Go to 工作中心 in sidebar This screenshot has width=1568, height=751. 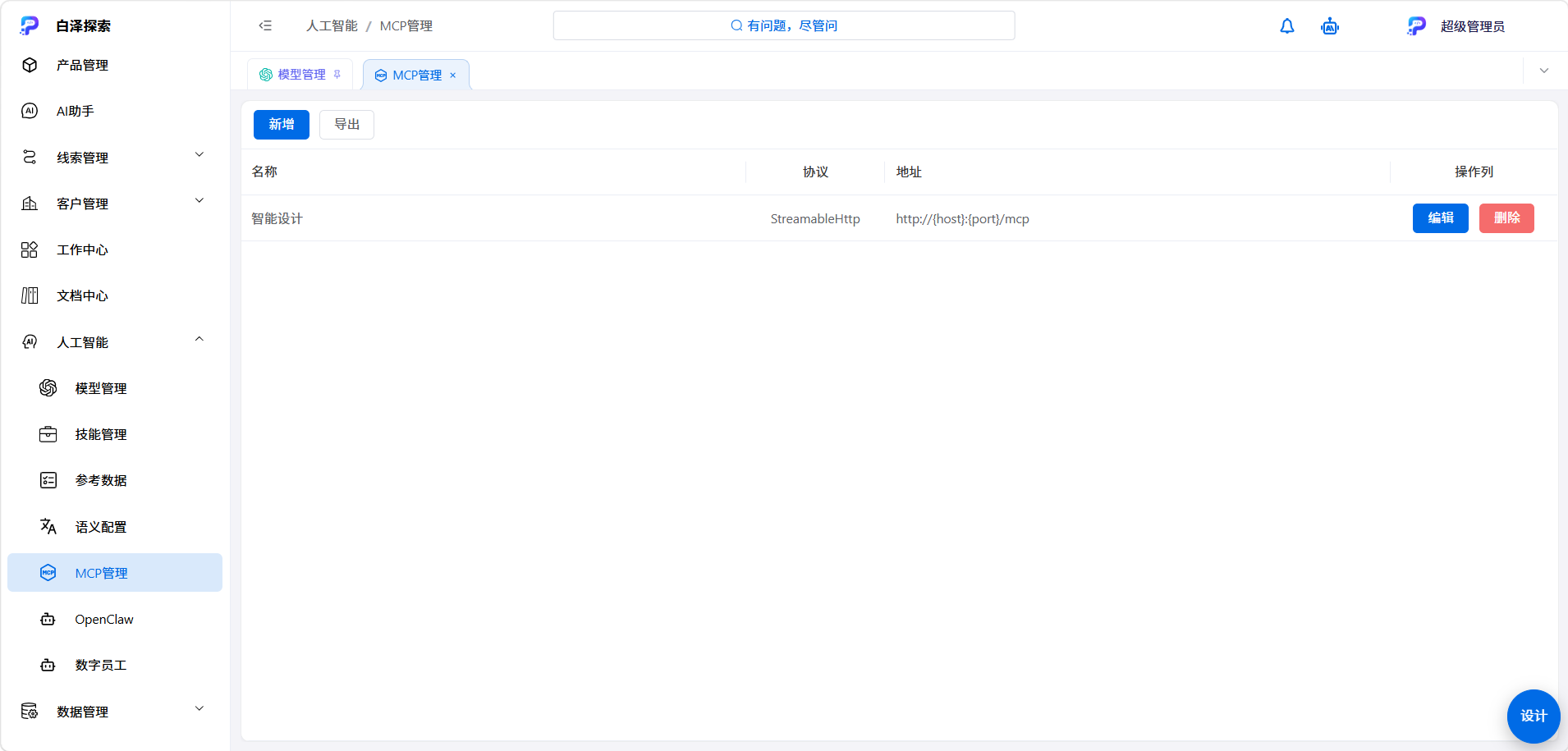pyautogui.click(x=115, y=250)
